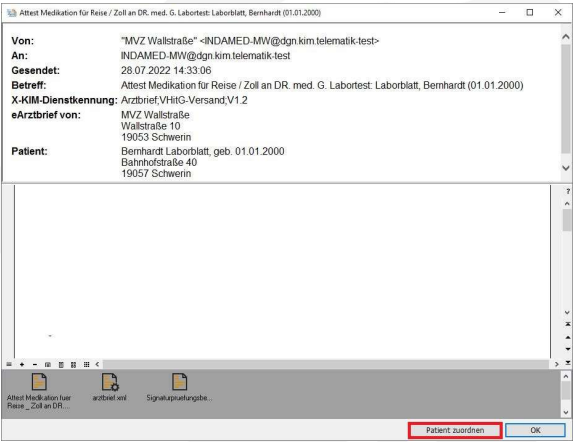This screenshot has width=573, height=442.
Task: Click the Patient zuordnen button
Action: (x=455, y=430)
